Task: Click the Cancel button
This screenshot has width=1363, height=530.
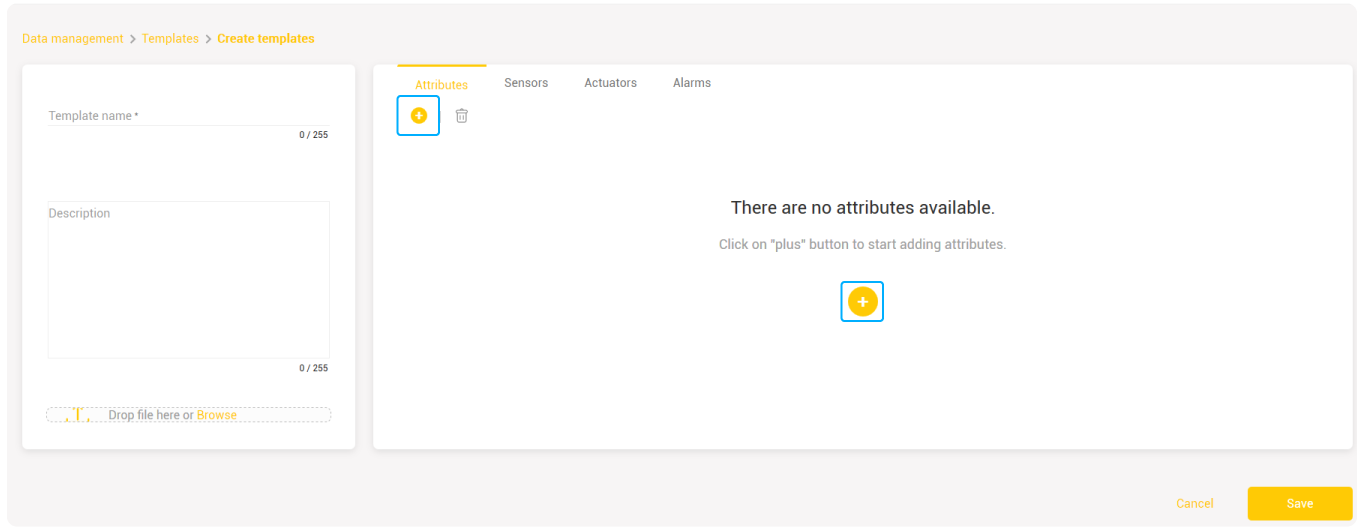Action: coord(1194,504)
